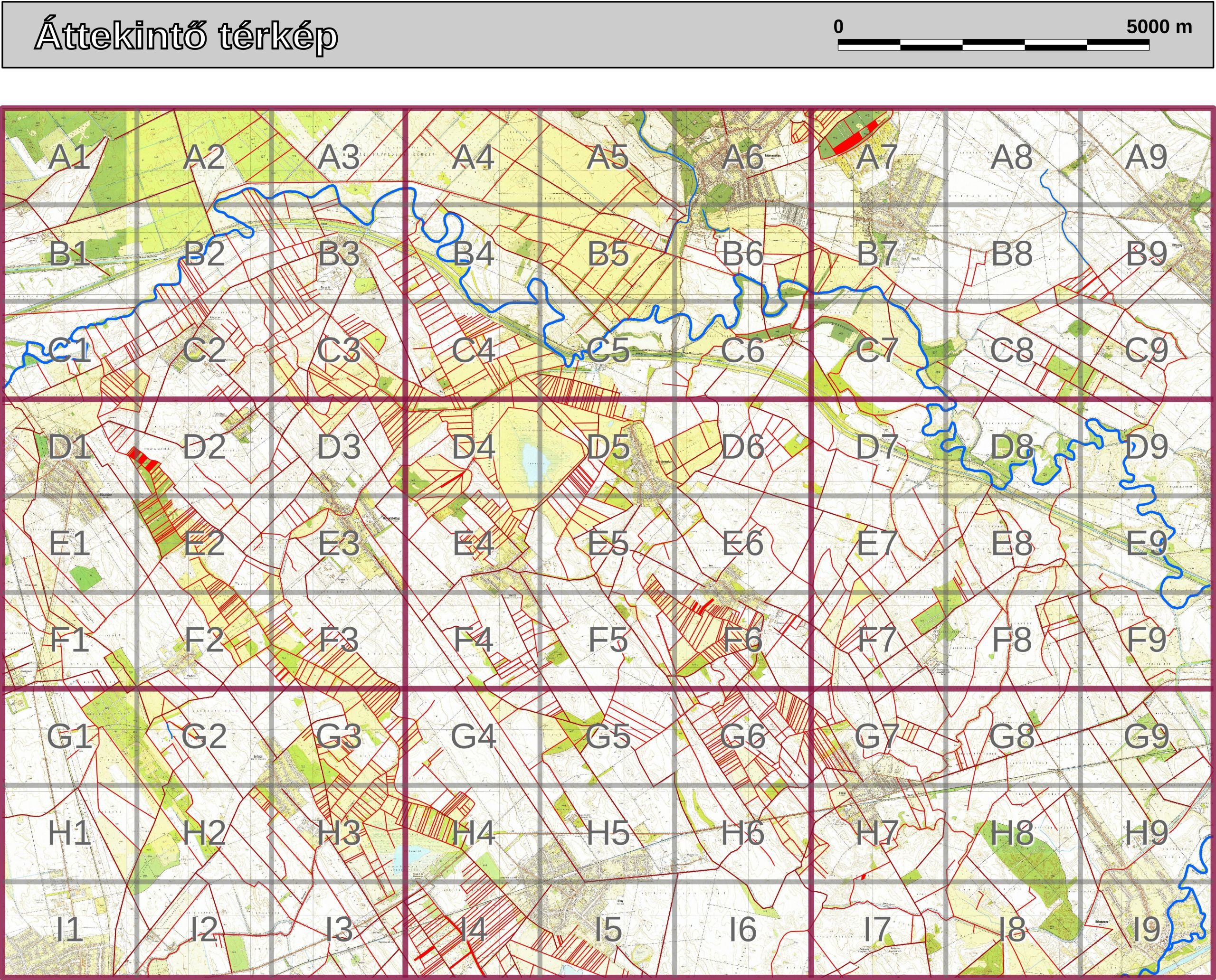Select map tile E5

pyautogui.click(x=608, y=544)
